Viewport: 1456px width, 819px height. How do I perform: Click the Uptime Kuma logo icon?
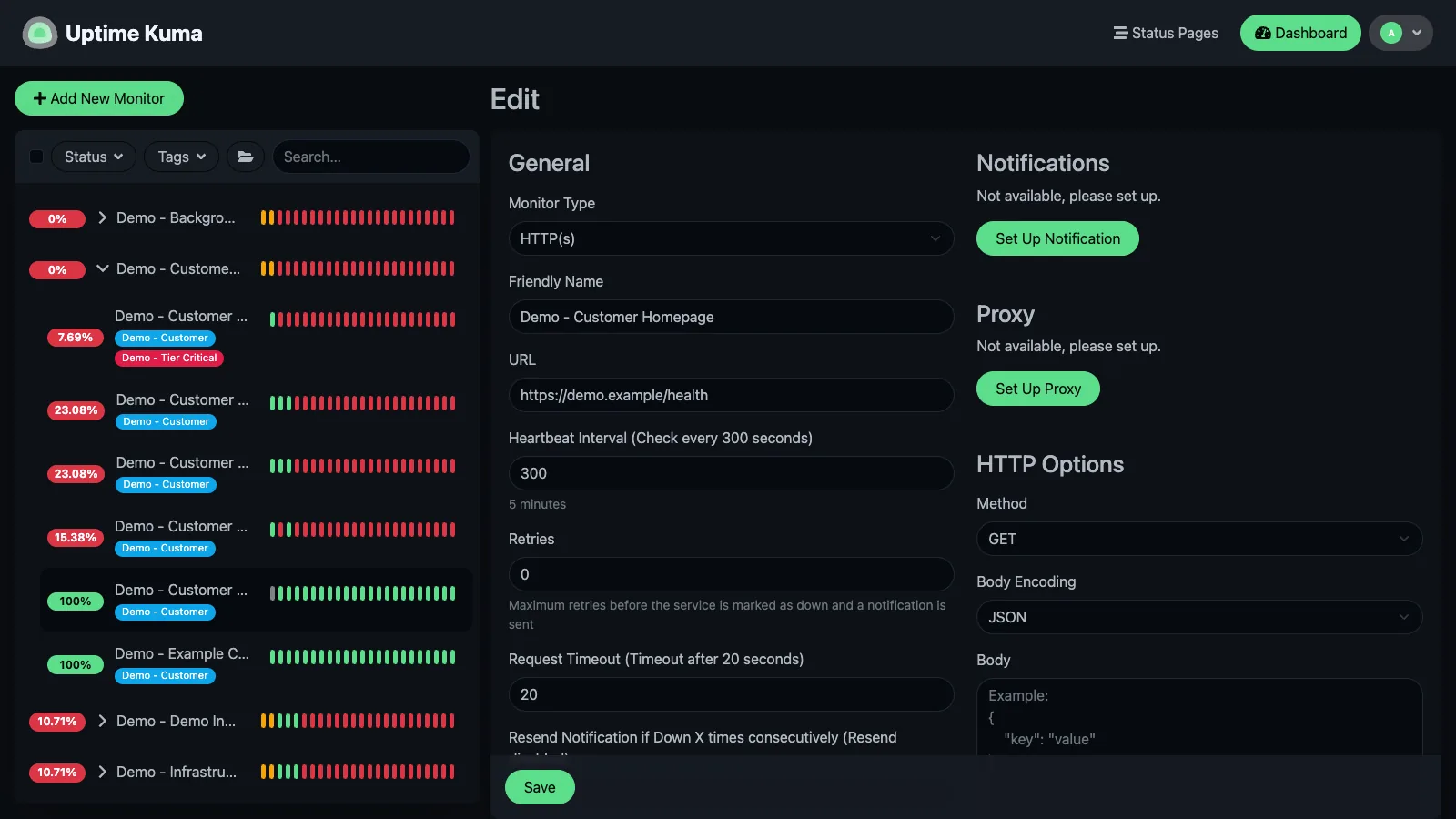pos(39,34)
